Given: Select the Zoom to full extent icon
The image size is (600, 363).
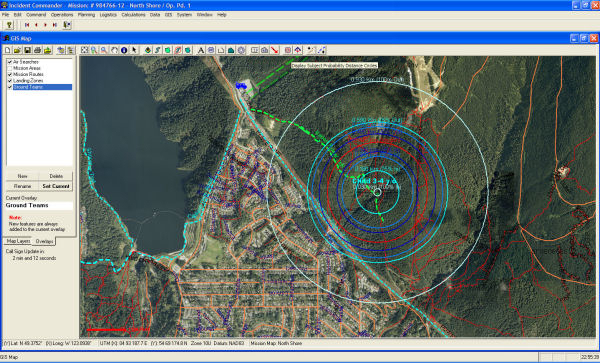Looking at the screenshot, I should pyautogui.click(x=84, y=50).
